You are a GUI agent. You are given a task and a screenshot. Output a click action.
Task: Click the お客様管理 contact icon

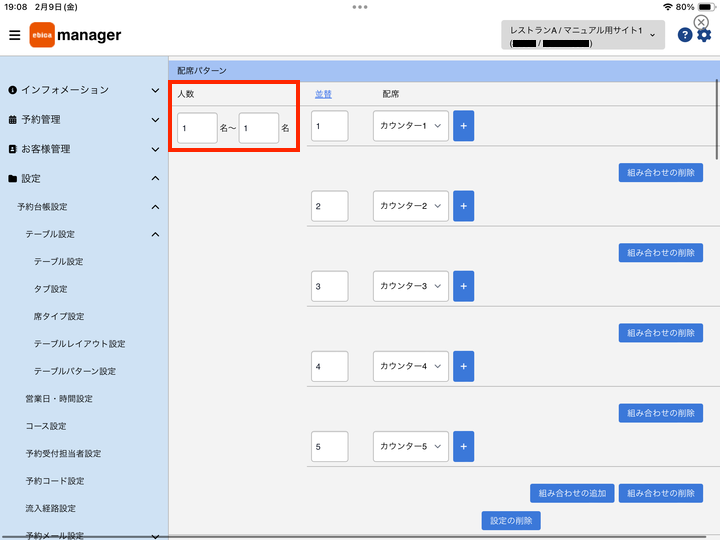(x=12, y=149)
